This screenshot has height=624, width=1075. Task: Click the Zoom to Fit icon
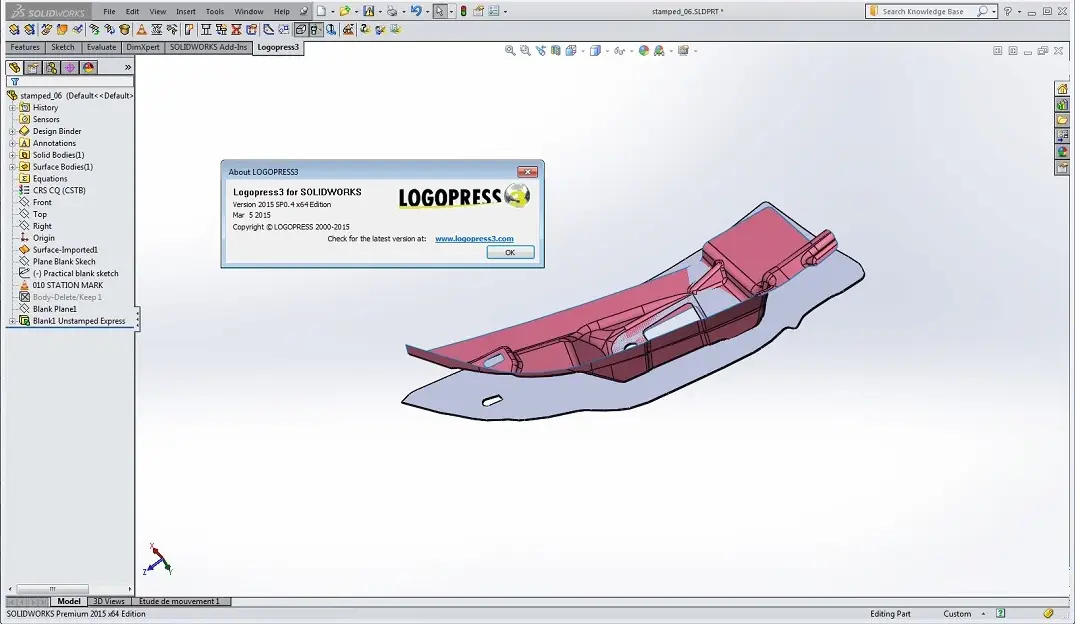pyautogui.click(x=510, y=51)
